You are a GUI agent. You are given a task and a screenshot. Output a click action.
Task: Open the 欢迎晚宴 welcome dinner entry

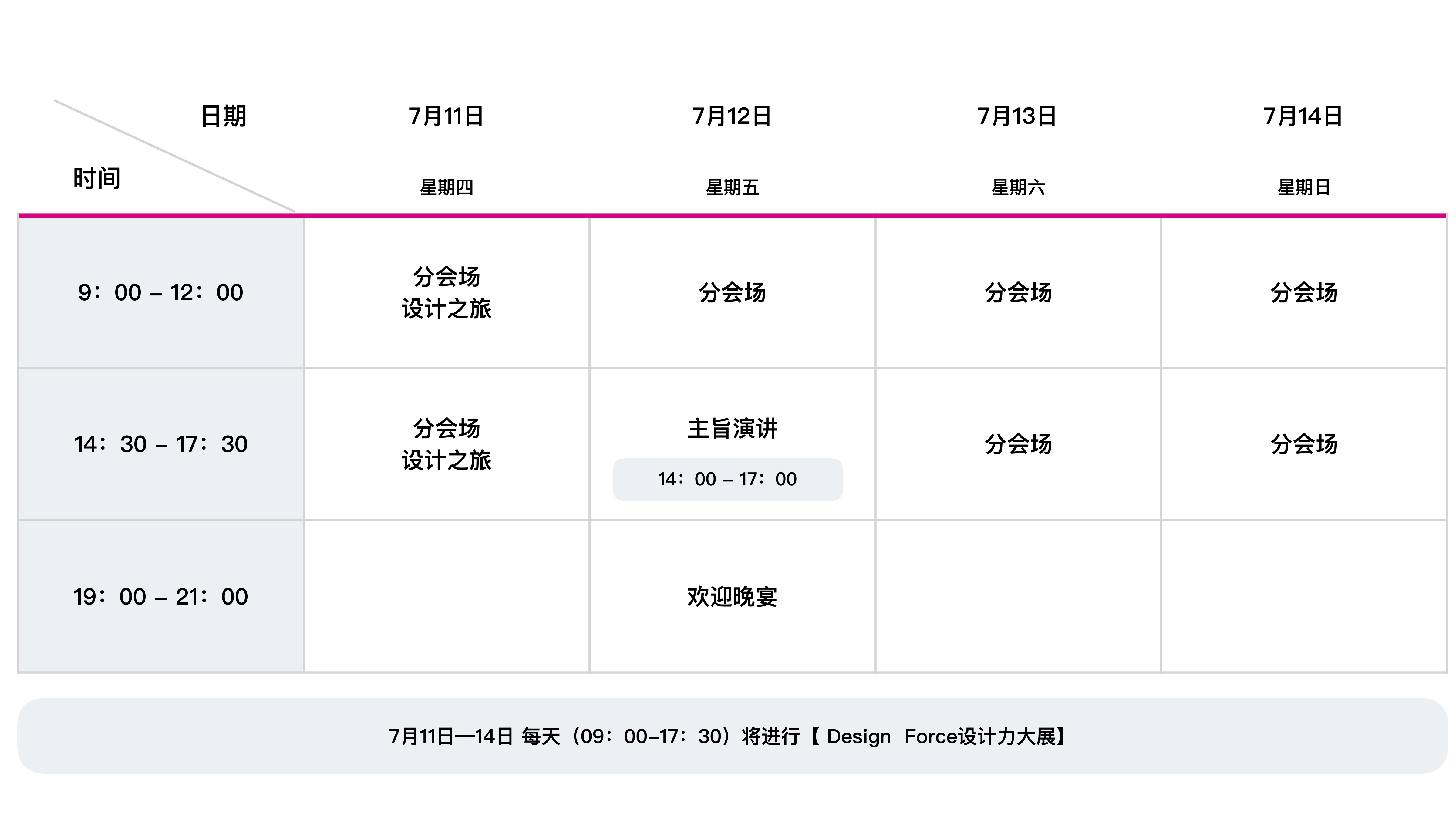point(733,597)
